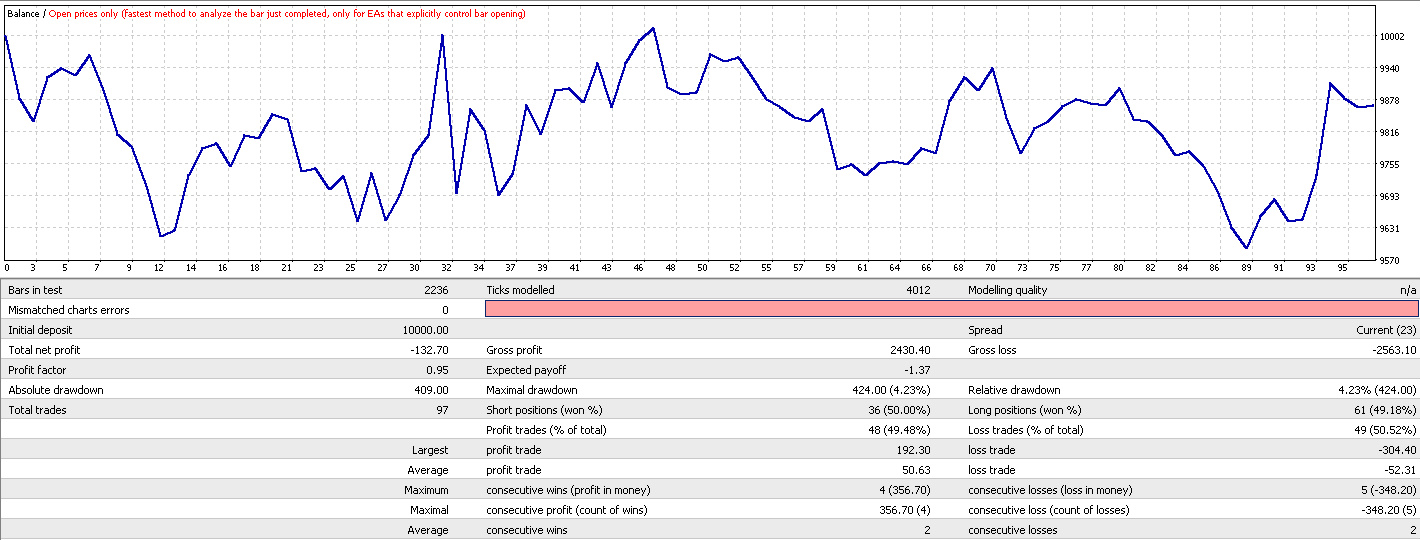Image resolution: width=1420 pixels, height=540 pixels.
Task: Select Maximal drawdown value 424.00 (4.23%)
Action: (890, 390)
